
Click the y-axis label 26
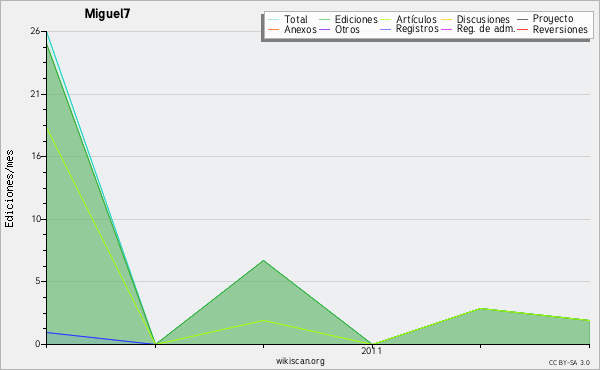point(35,31)
